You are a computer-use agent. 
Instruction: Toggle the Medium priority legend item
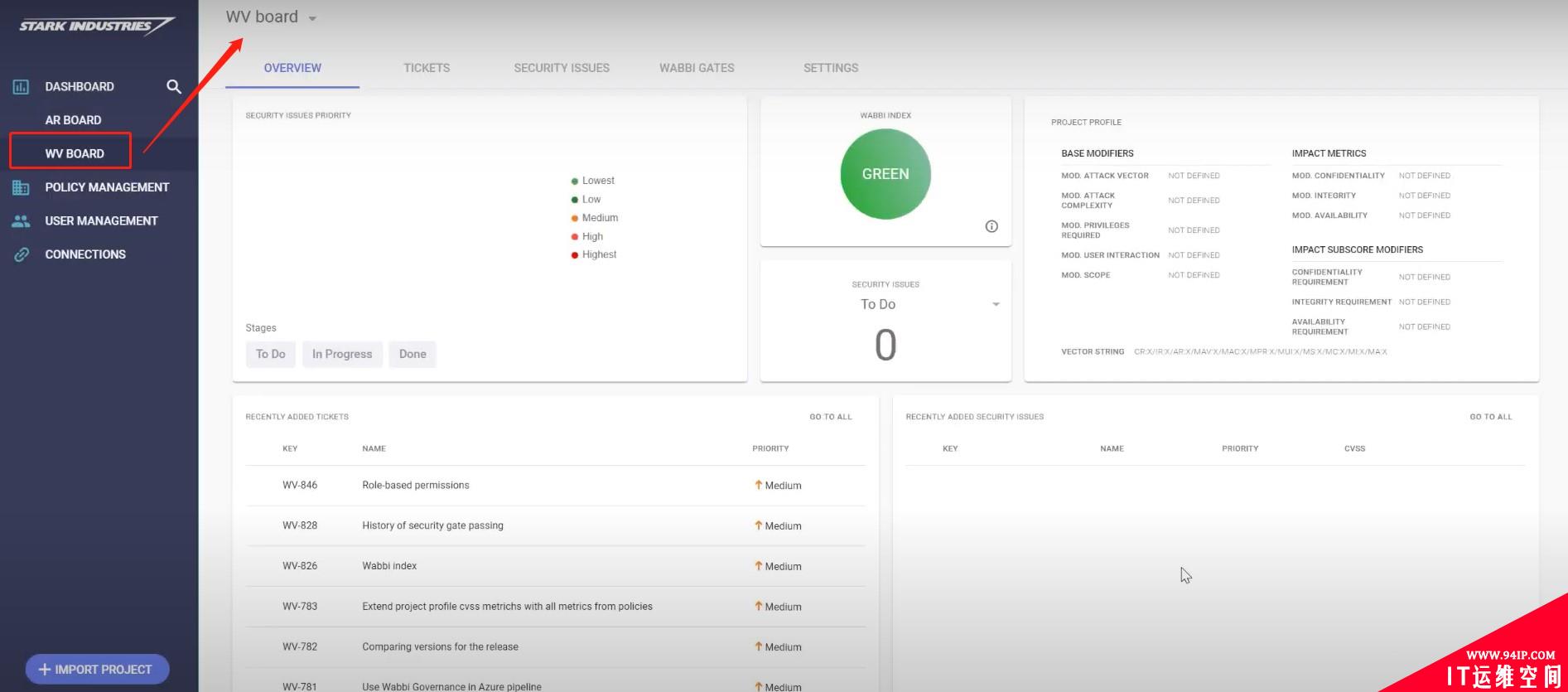click(599, 218)
